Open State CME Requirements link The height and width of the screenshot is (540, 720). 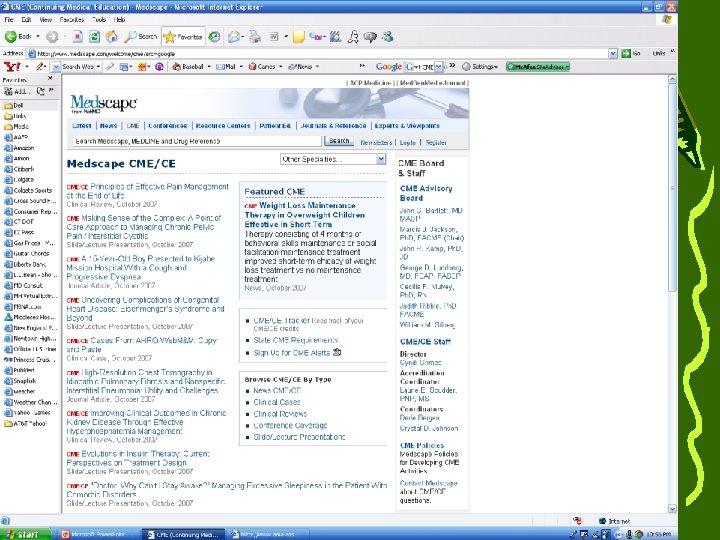click(296, 340)
